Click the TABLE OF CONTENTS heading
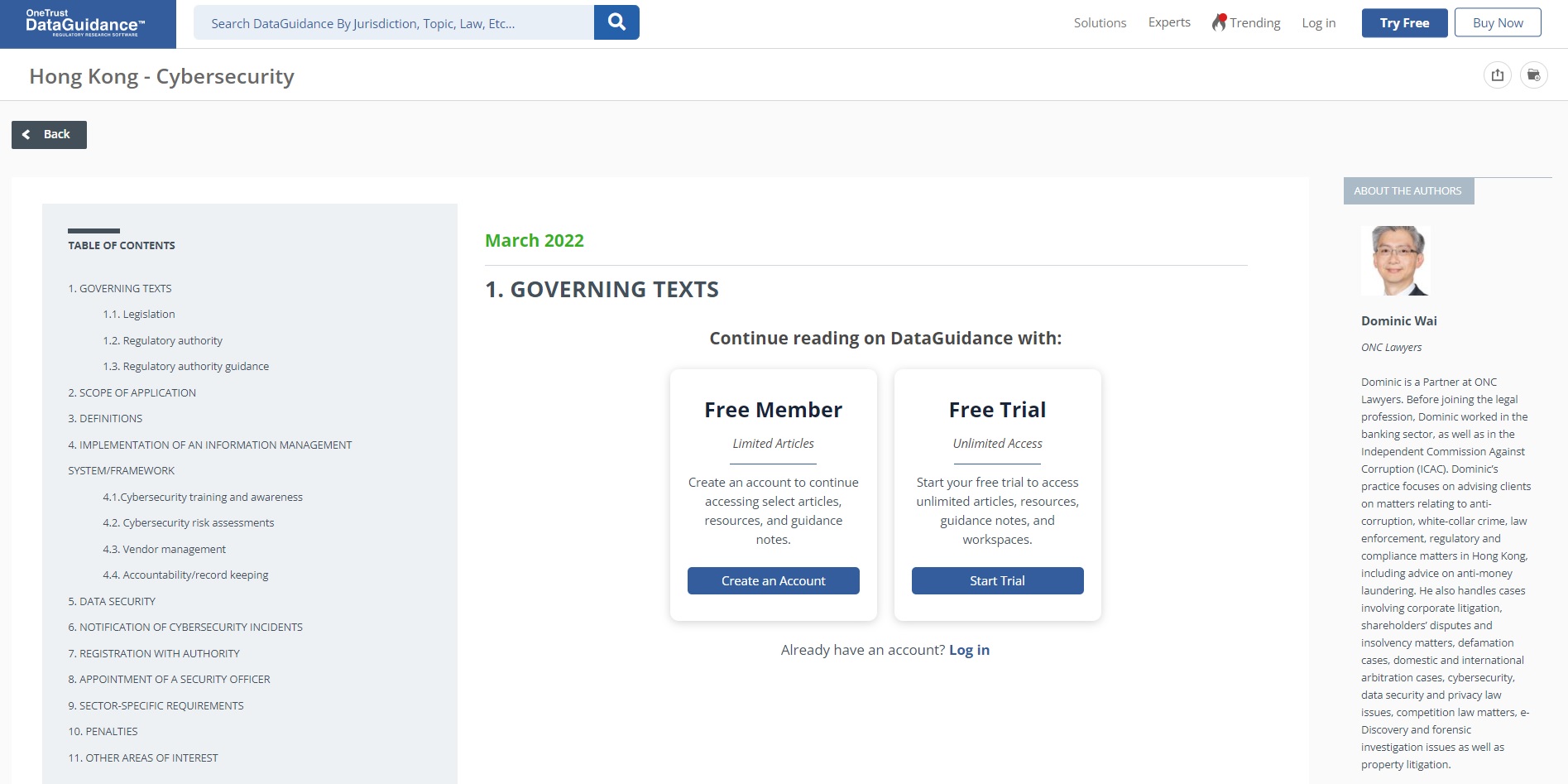The image size is (1568, 784). tap(122, 245)
